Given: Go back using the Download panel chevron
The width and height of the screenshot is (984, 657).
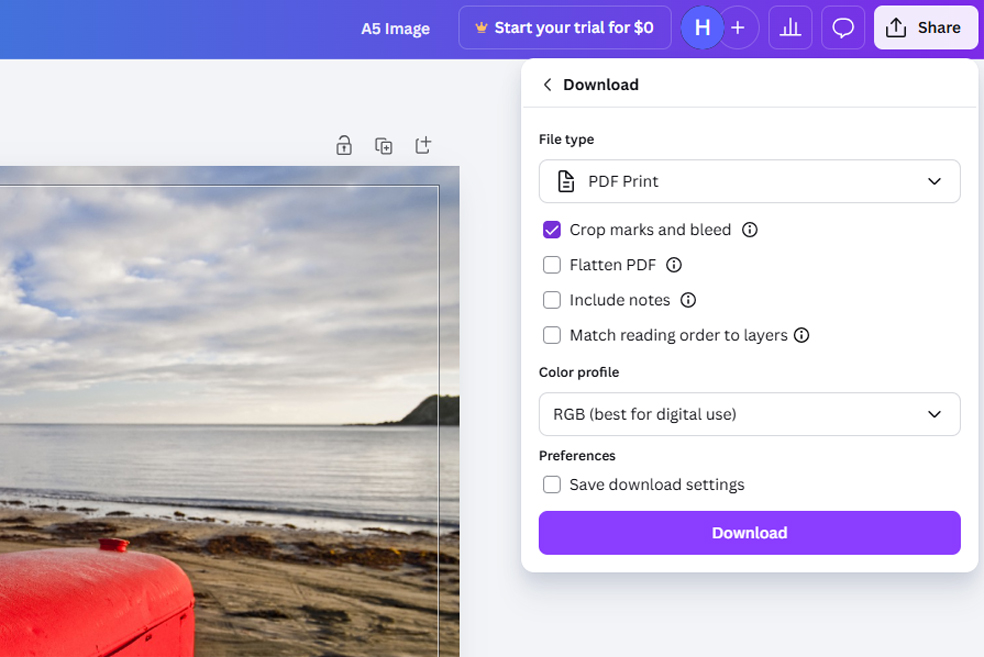Looking at the screenshot, I should point(547,84).
